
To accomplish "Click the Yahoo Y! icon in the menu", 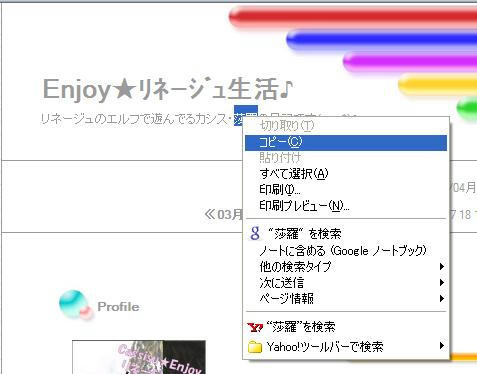I will [255, 327].
